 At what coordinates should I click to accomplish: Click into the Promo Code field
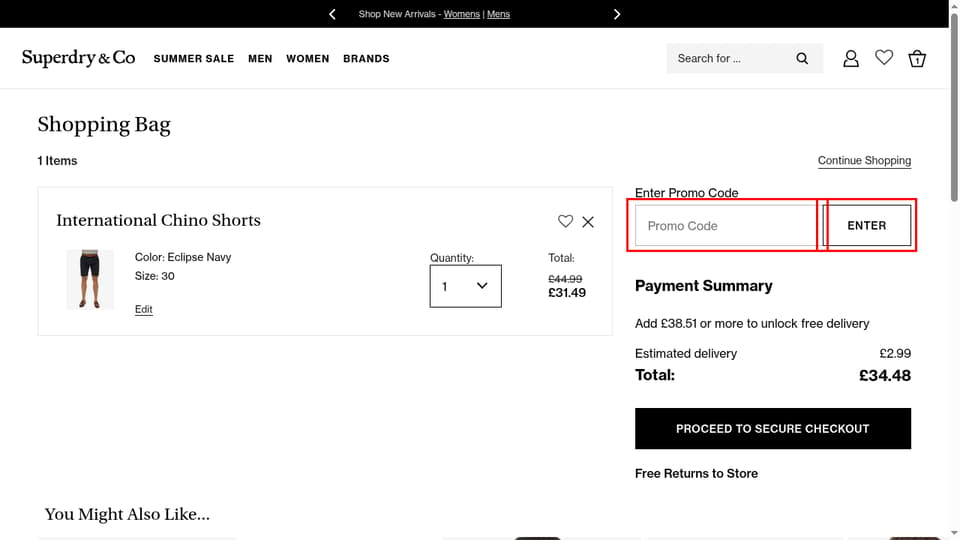tap(726, 225)
